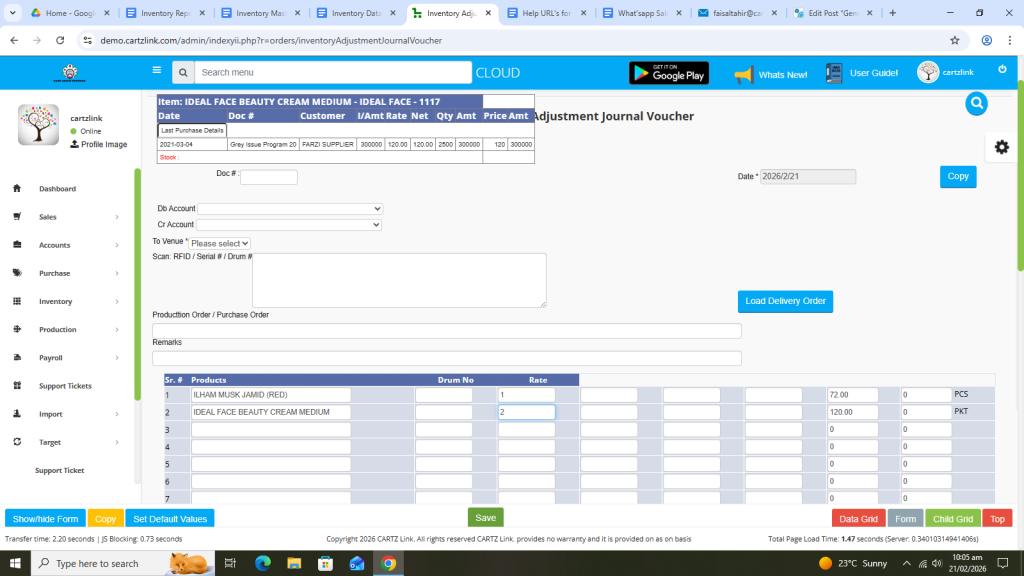1024x576 pixels.
Task: Click the Whats New megaphone icon
Action: click(x=743, y=74)
